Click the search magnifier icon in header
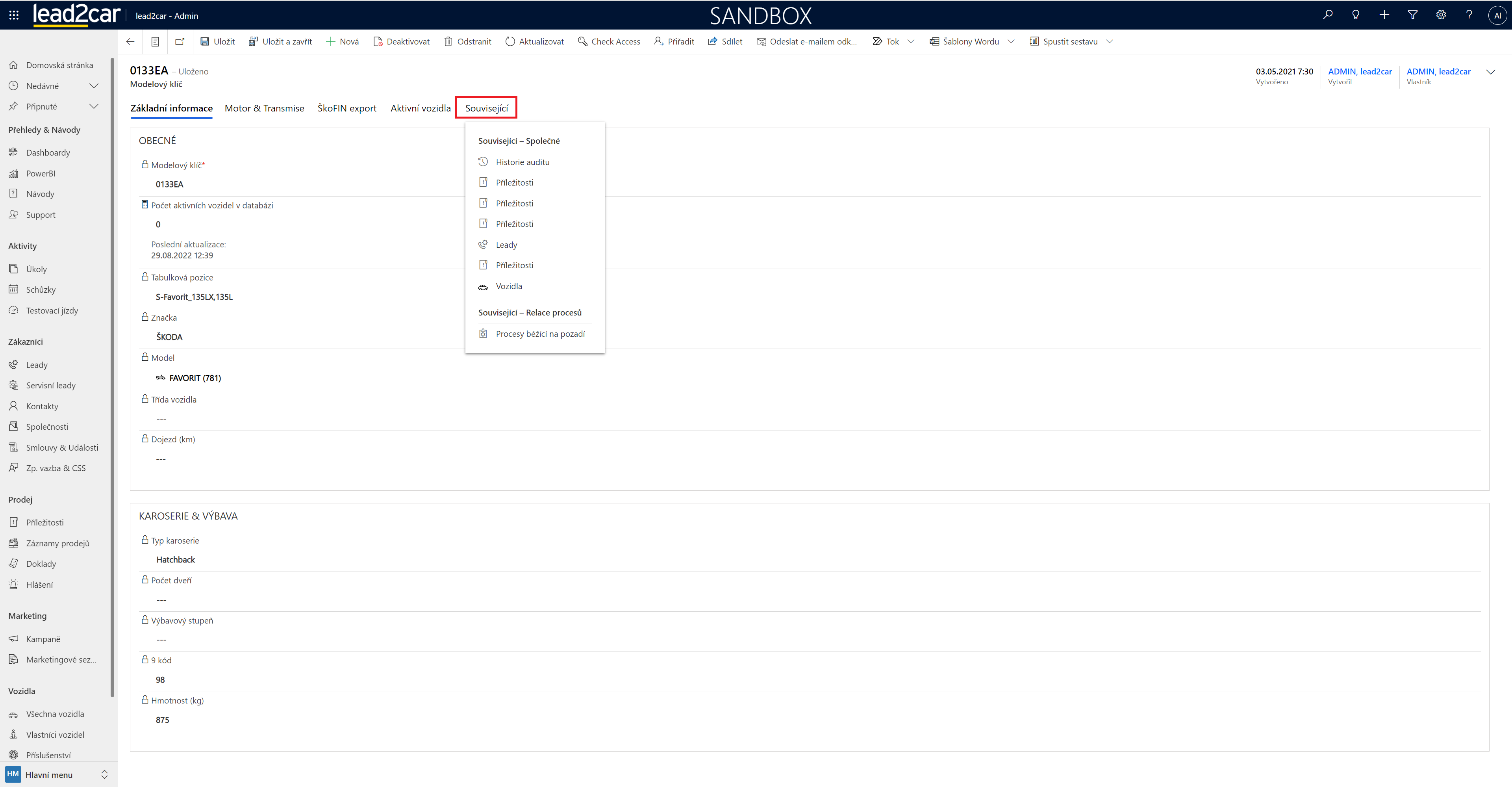This screenshot has height=787, width=1512. click(x=1327, y=15)
